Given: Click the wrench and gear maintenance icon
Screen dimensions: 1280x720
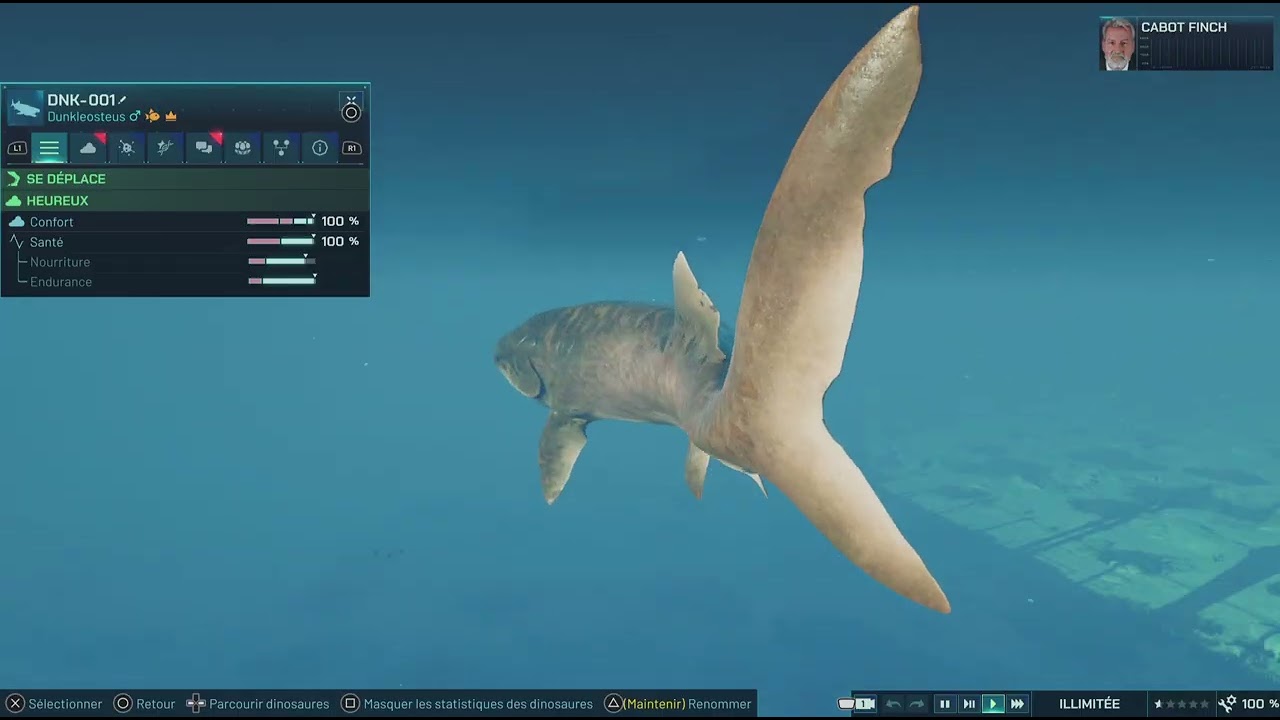Looking at the screenshot, I should (1227, 704).
